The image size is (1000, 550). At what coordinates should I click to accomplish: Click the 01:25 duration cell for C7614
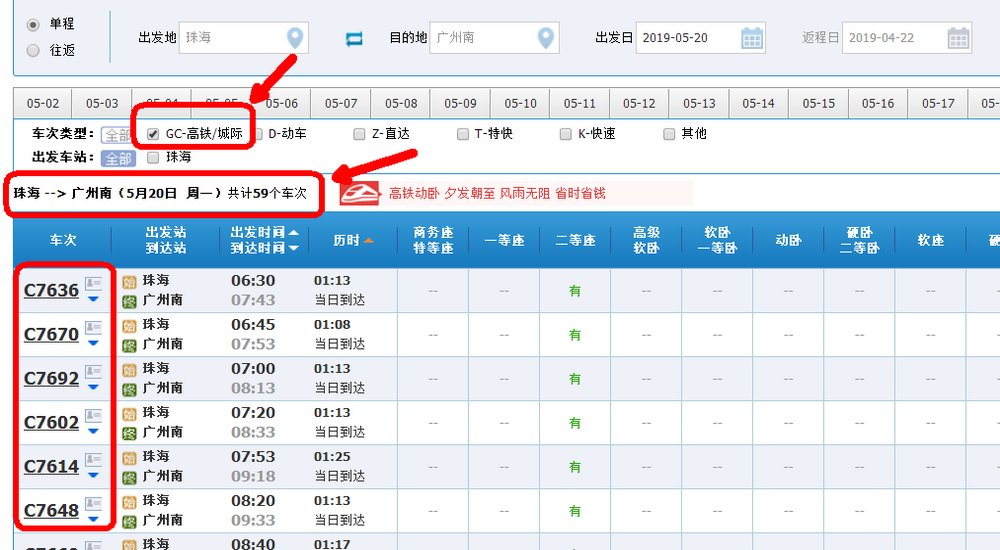[332, 457]
